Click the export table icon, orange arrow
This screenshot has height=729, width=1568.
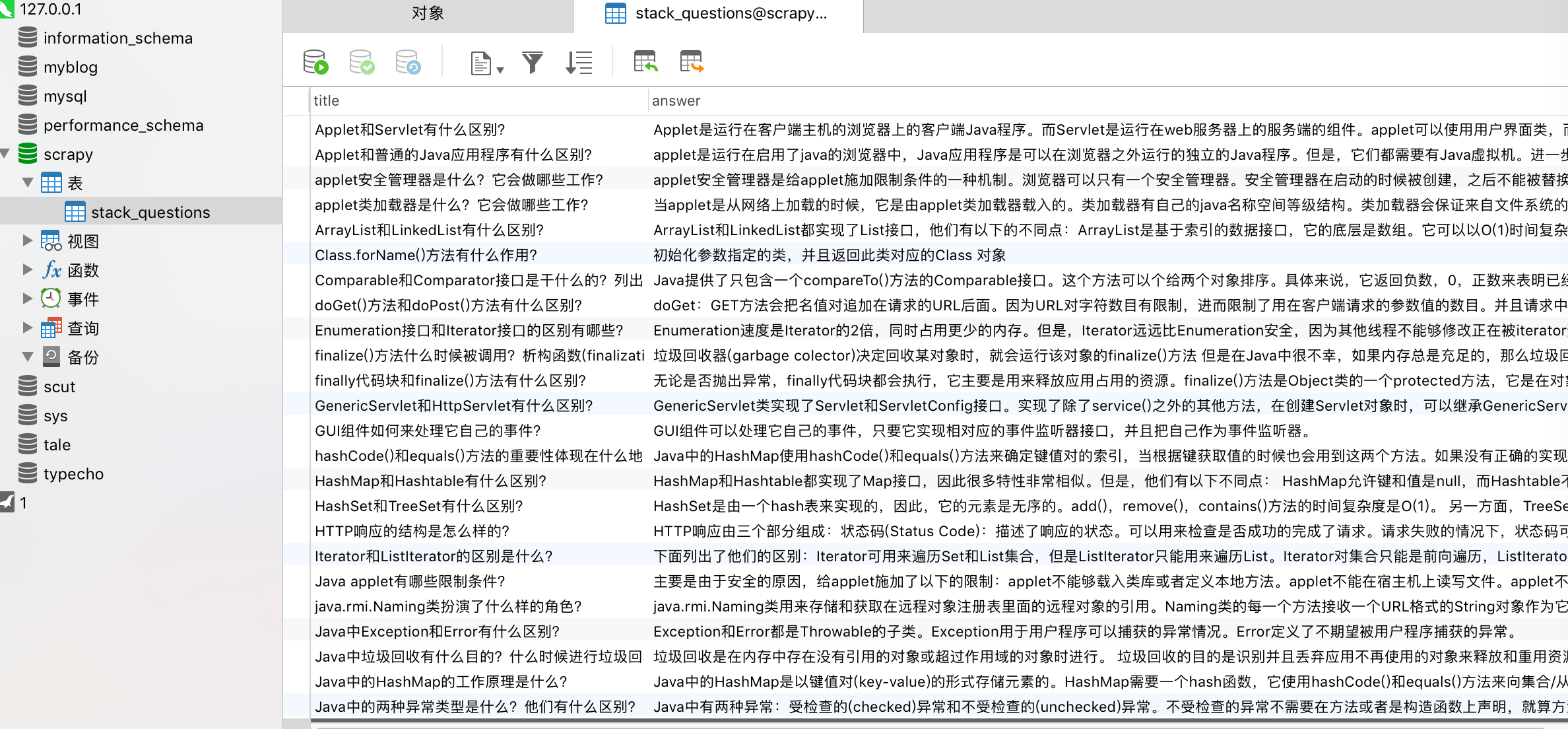pos(692,62)
